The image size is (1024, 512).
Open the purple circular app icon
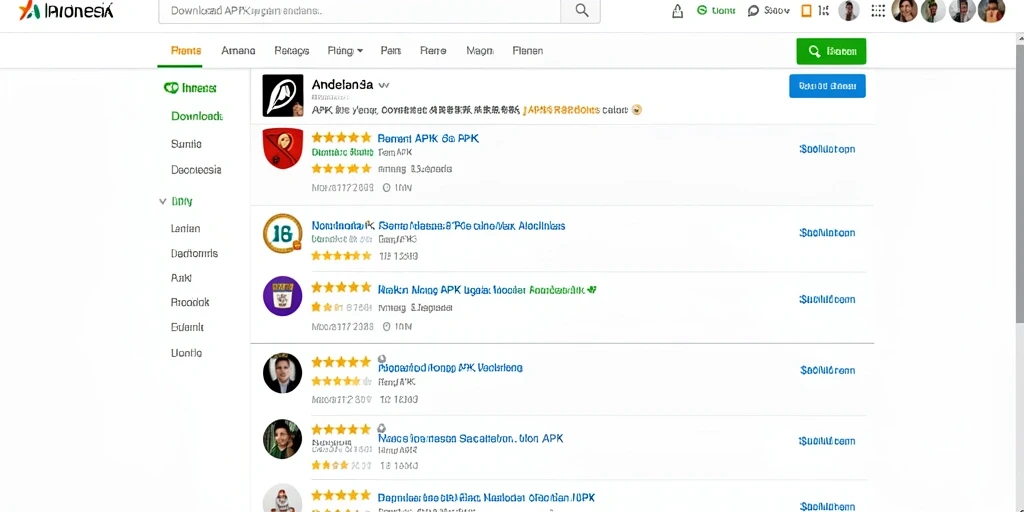point(283,296)
